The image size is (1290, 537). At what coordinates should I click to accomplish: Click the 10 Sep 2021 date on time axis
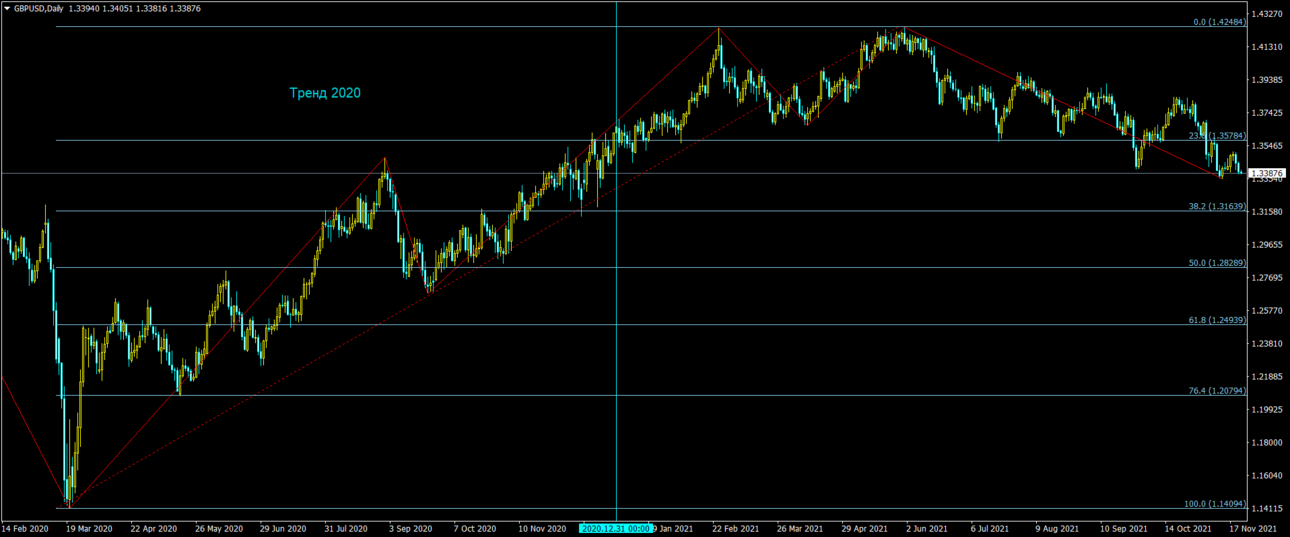tap(1122, 528)
